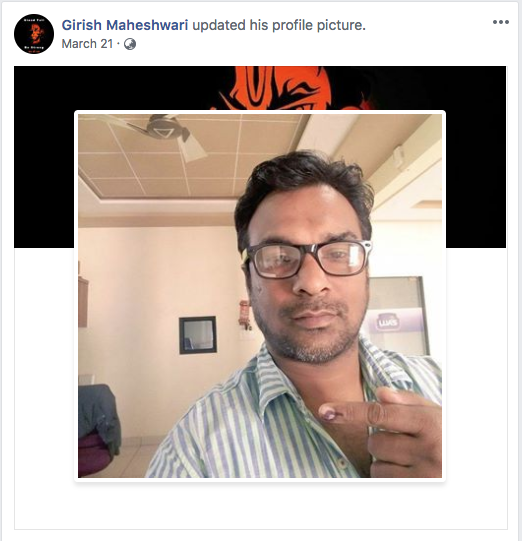View the enlarged new profile picture
Image resolution: width=522 pixels, height=541 pixels.
[260, 296]
